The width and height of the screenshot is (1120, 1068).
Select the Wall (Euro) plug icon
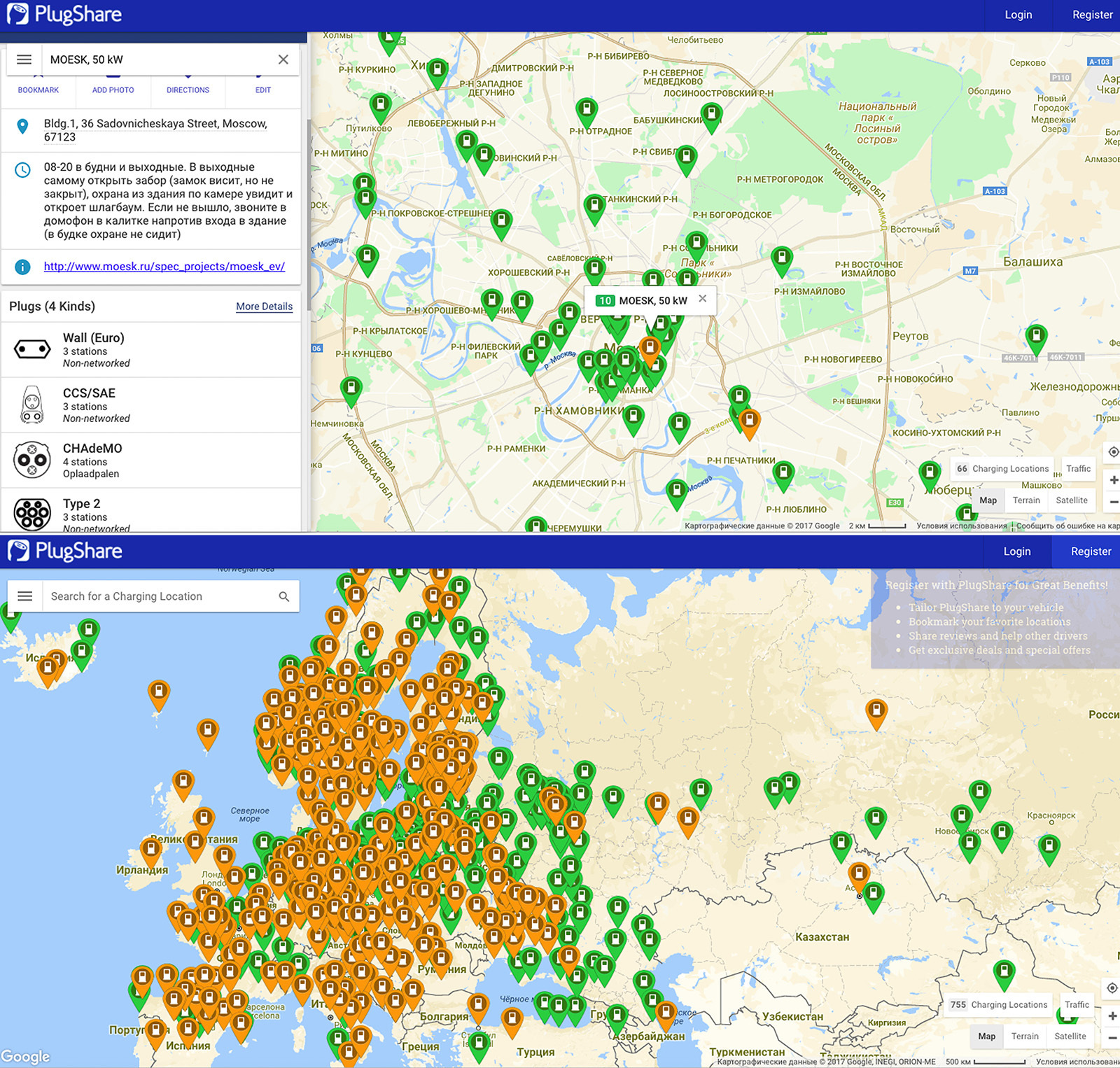[32, 349]
